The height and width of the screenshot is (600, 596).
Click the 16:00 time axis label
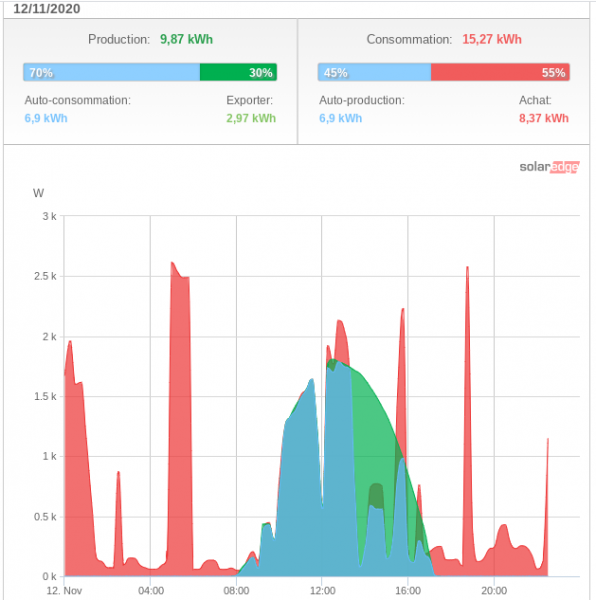pos(408,590)
